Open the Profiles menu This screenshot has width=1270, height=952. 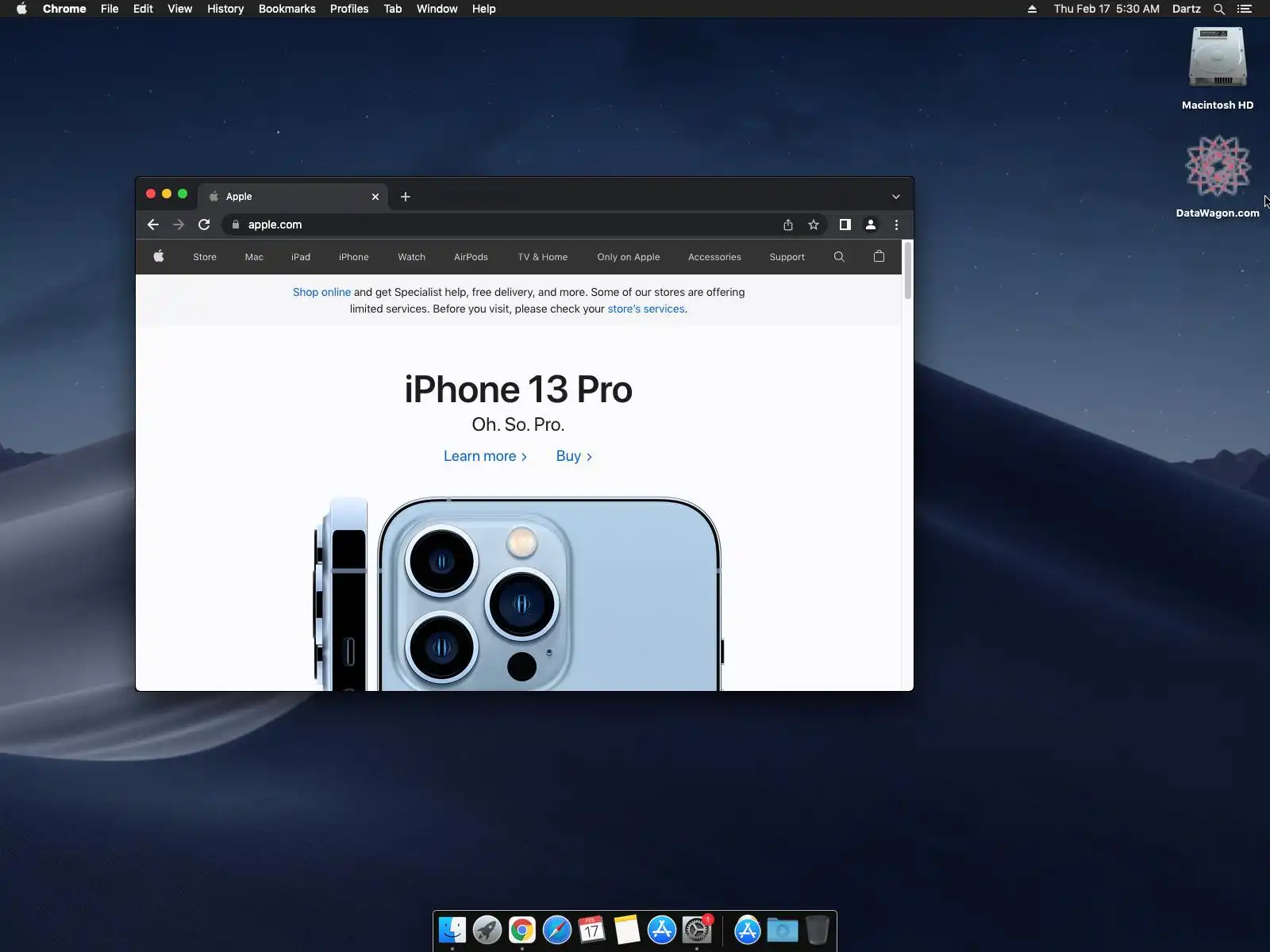tap(349, 9)
